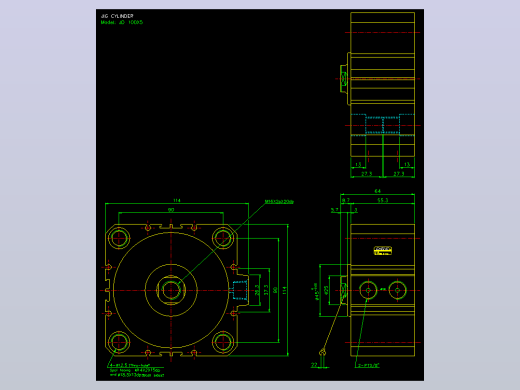This screenshot has height=390, width=520.
Task: Pick the vertical 114 height dimension
Action: click(x=284, y=290)
